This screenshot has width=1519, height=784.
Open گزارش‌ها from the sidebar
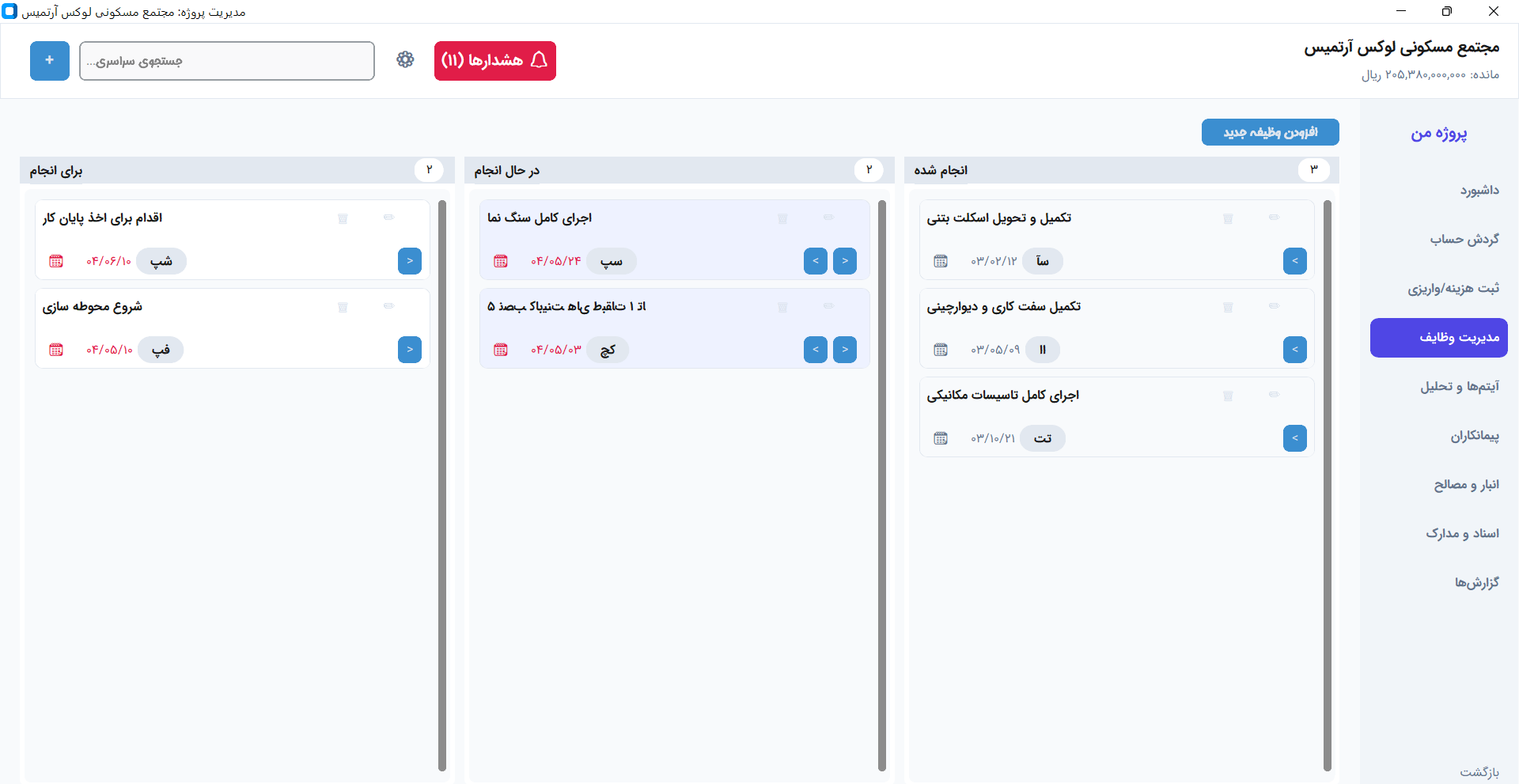point(1476,581)
